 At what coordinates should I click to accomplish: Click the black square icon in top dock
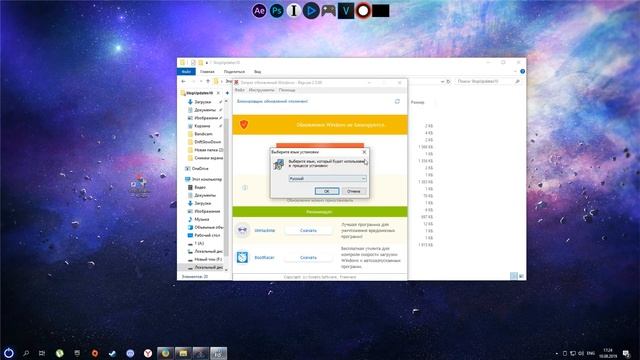(x=380, y=11)
